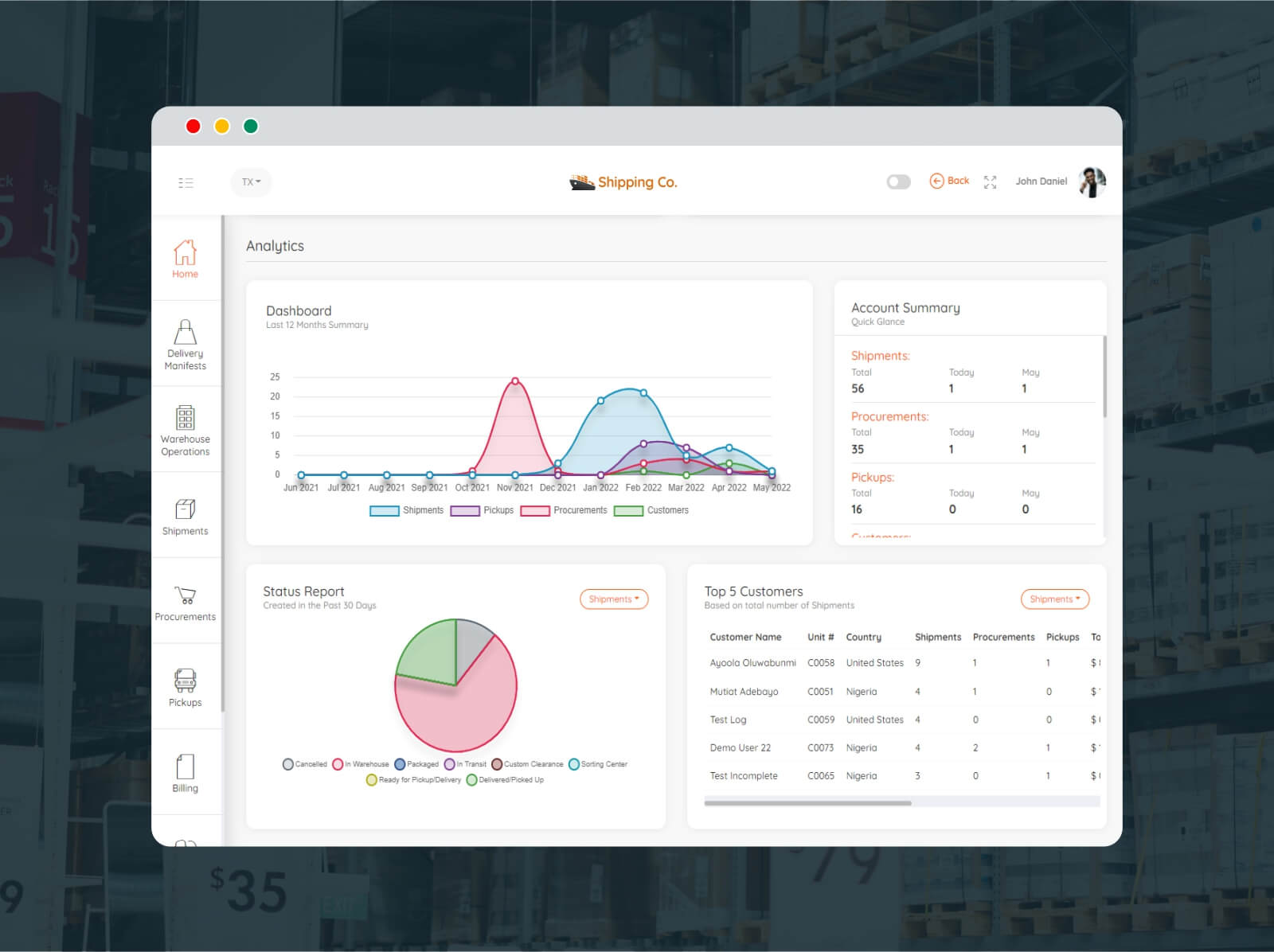Sort by Customer Name column header

click(x=745, y=638)
